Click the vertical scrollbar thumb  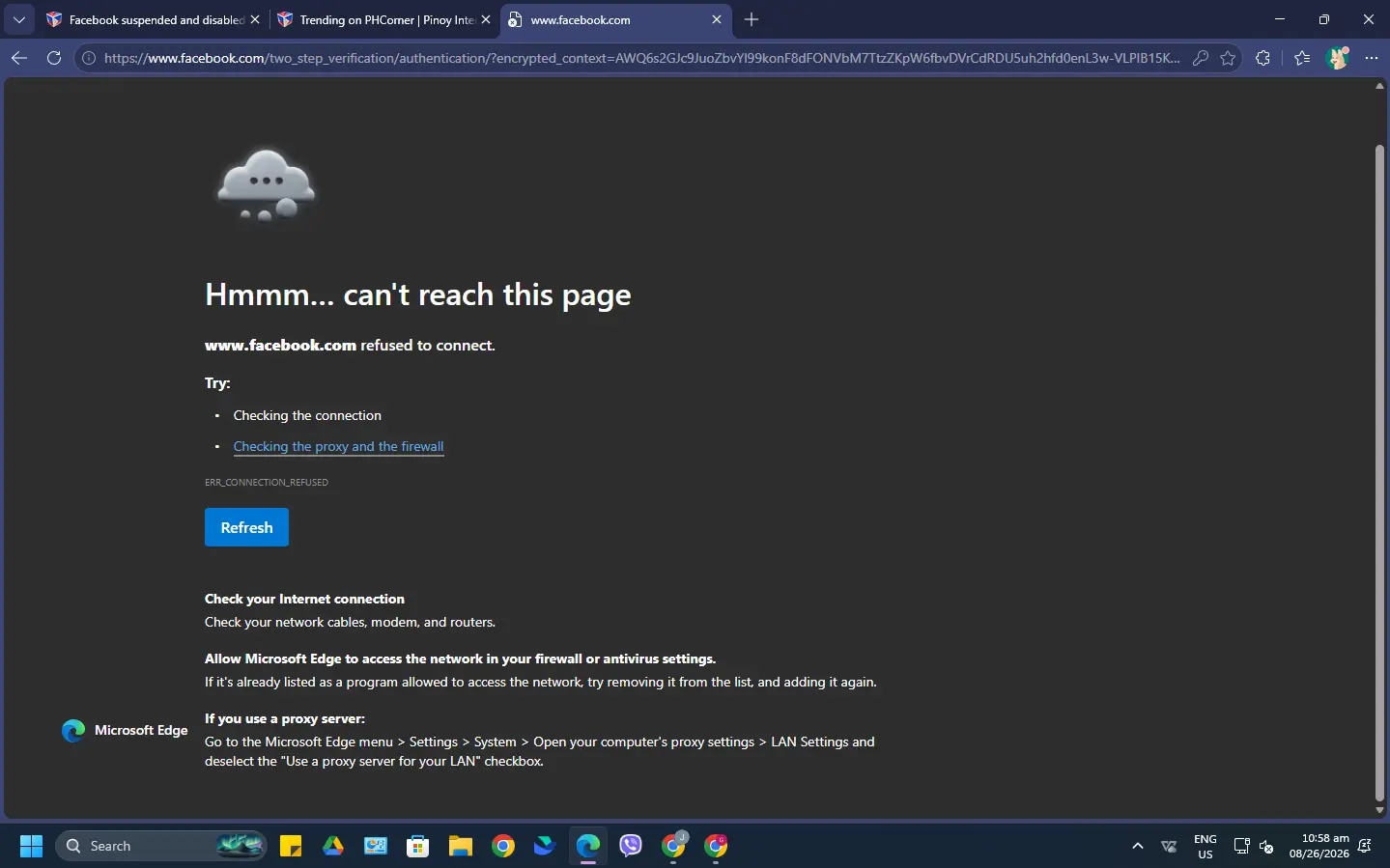click(x=1379, y=473)
